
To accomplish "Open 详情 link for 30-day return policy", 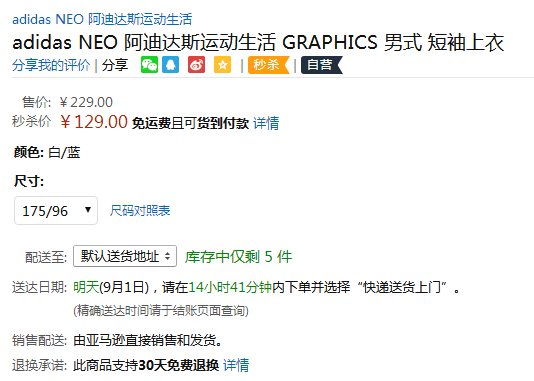I will [x=236, y=365].
